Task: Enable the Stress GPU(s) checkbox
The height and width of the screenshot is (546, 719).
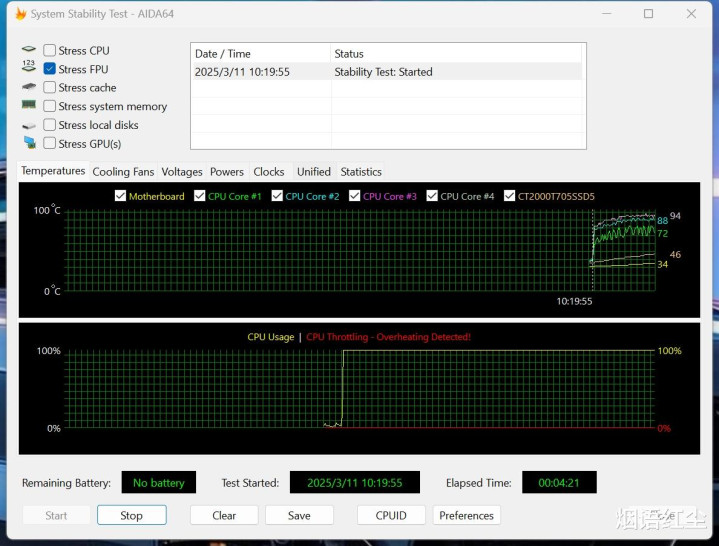Action: coord(50,143)
